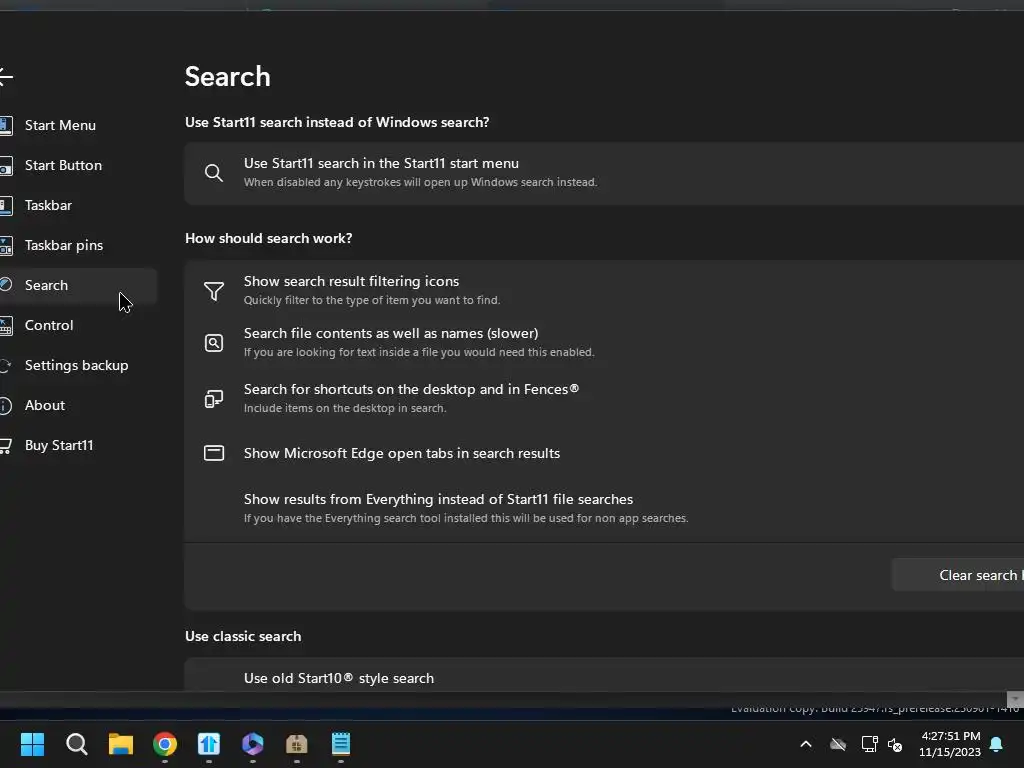Screen dimensions: 1024x768
Task: Open taskbar Search magnifier
Action: point(76,744)
